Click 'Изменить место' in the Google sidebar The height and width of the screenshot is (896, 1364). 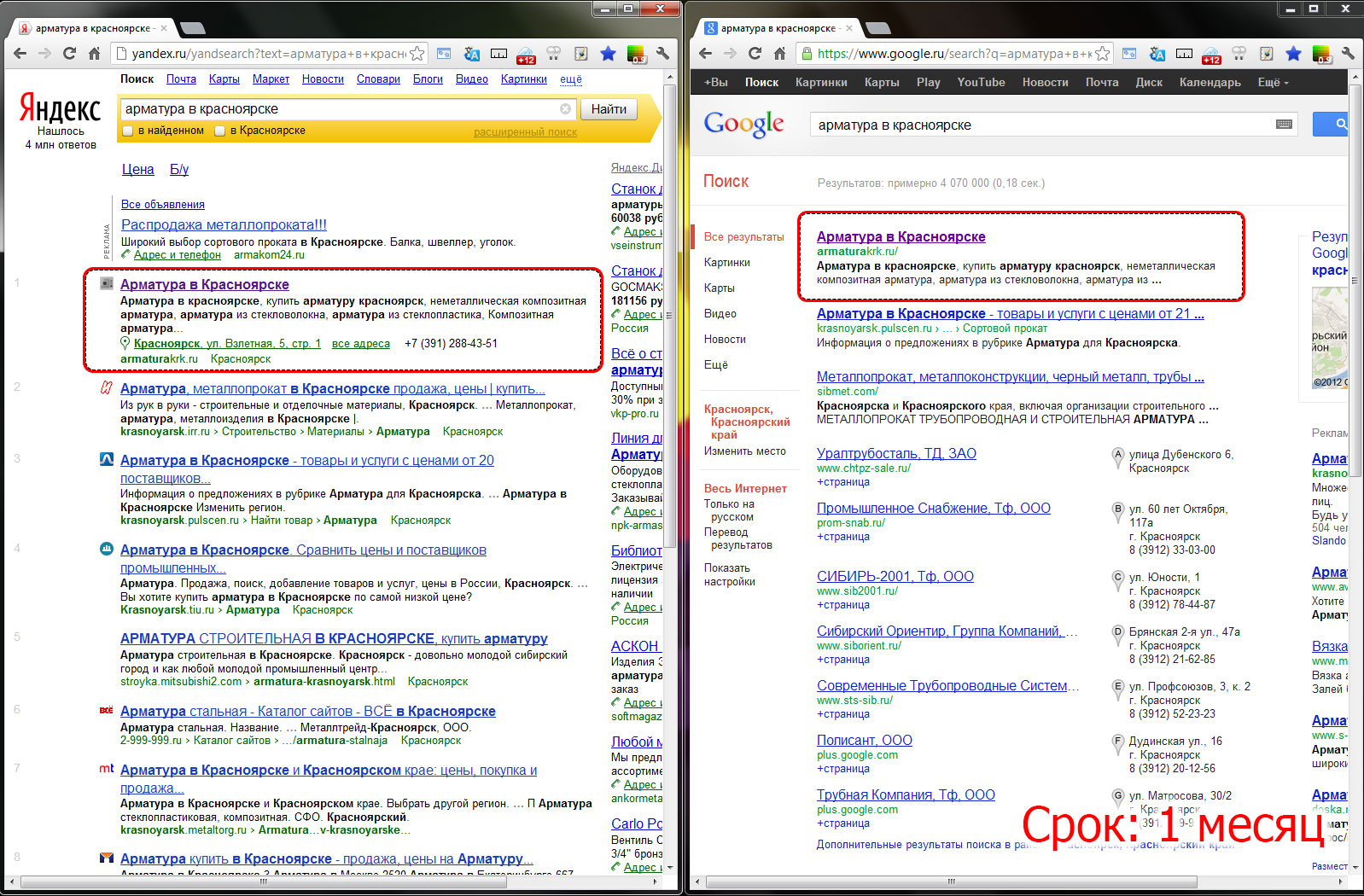tap(745, 451)
